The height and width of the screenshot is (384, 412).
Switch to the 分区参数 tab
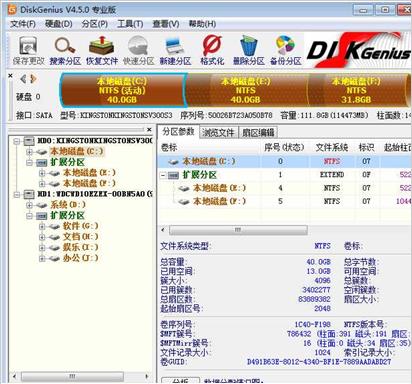178,132
